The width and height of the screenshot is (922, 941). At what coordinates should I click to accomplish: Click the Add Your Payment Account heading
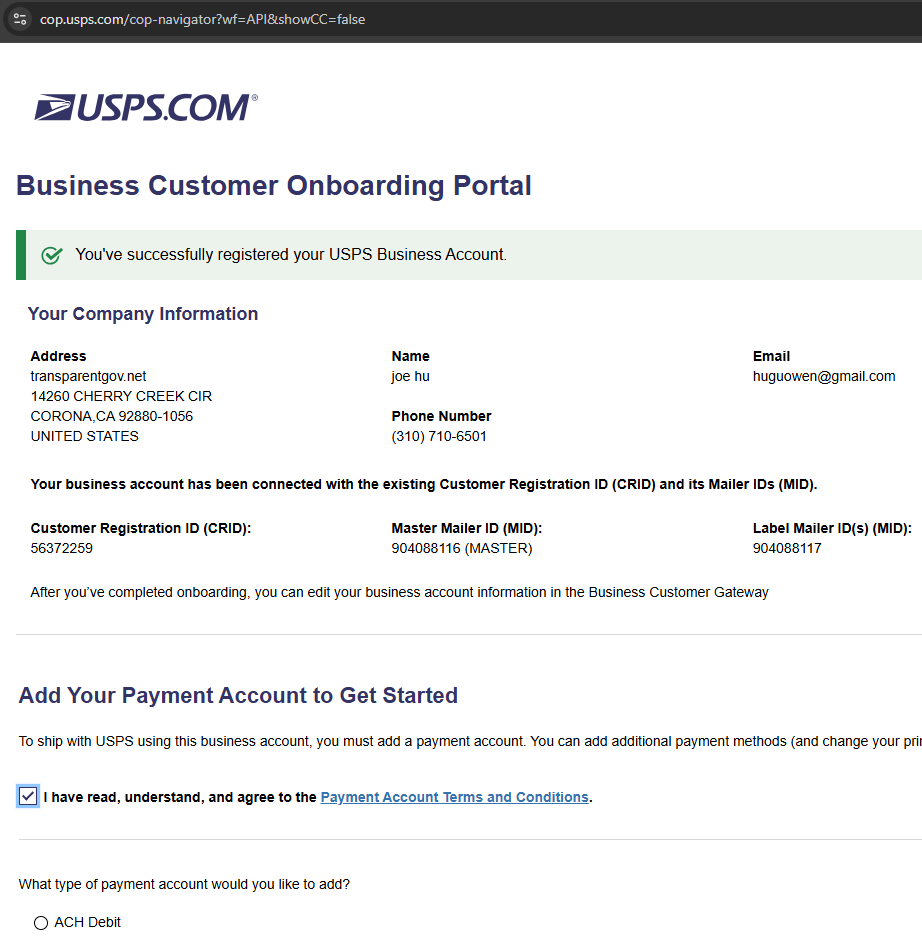click(x=238, y=696)
